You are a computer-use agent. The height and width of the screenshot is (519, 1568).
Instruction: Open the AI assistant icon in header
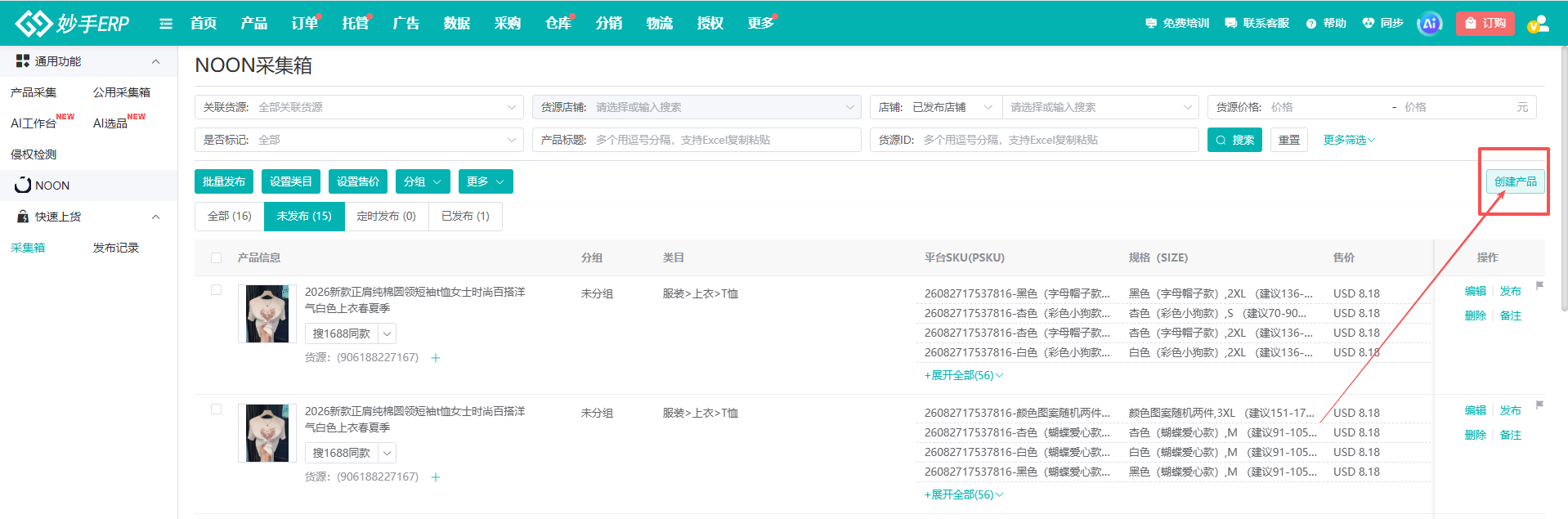point(1430,24)
